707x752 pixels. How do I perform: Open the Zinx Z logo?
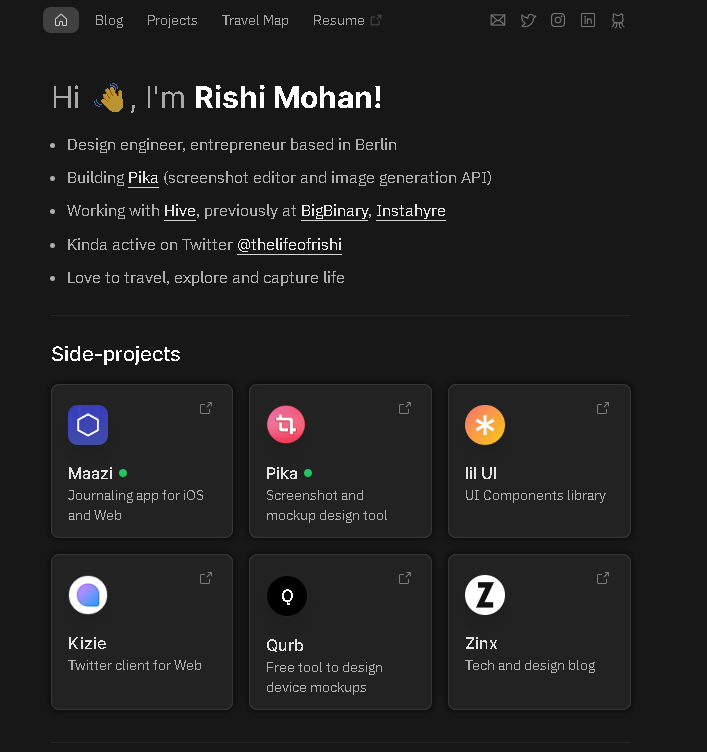point(485,595)
